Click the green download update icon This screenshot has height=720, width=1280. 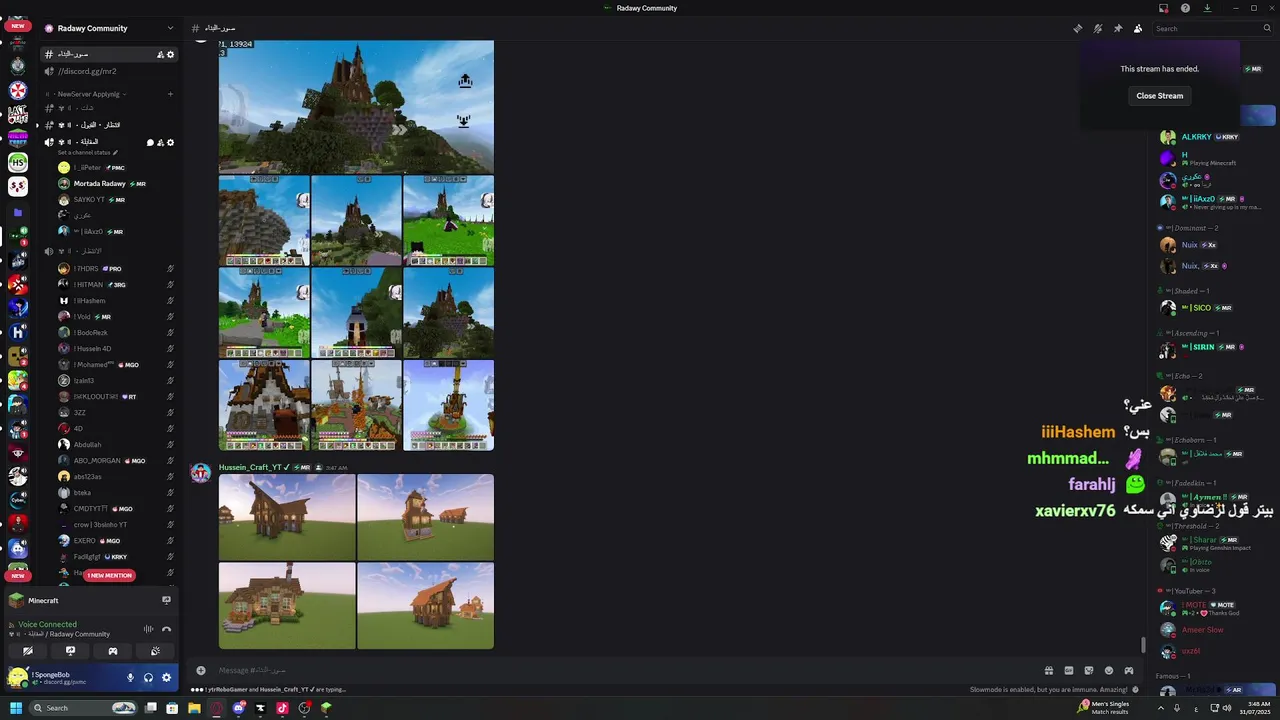coord(1207,8)
